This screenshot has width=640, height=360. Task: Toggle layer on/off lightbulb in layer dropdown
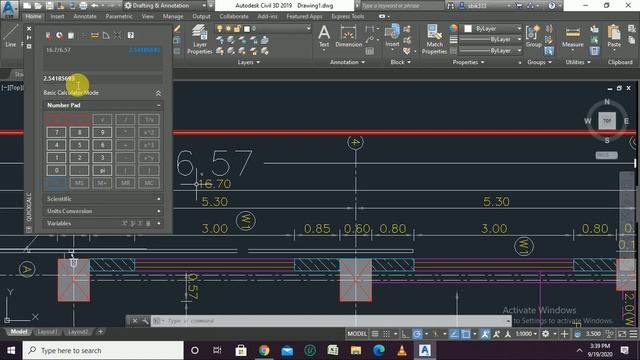click(220, 28)
